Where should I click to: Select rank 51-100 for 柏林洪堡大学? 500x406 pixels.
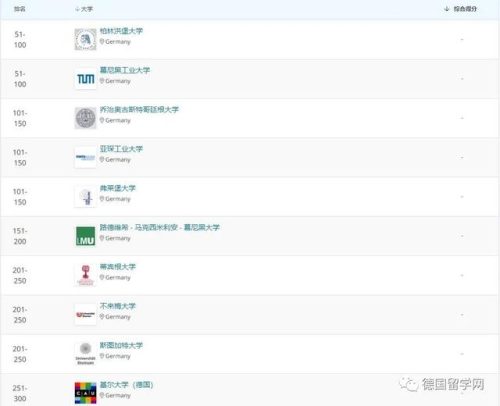click(x=20, y=40)
